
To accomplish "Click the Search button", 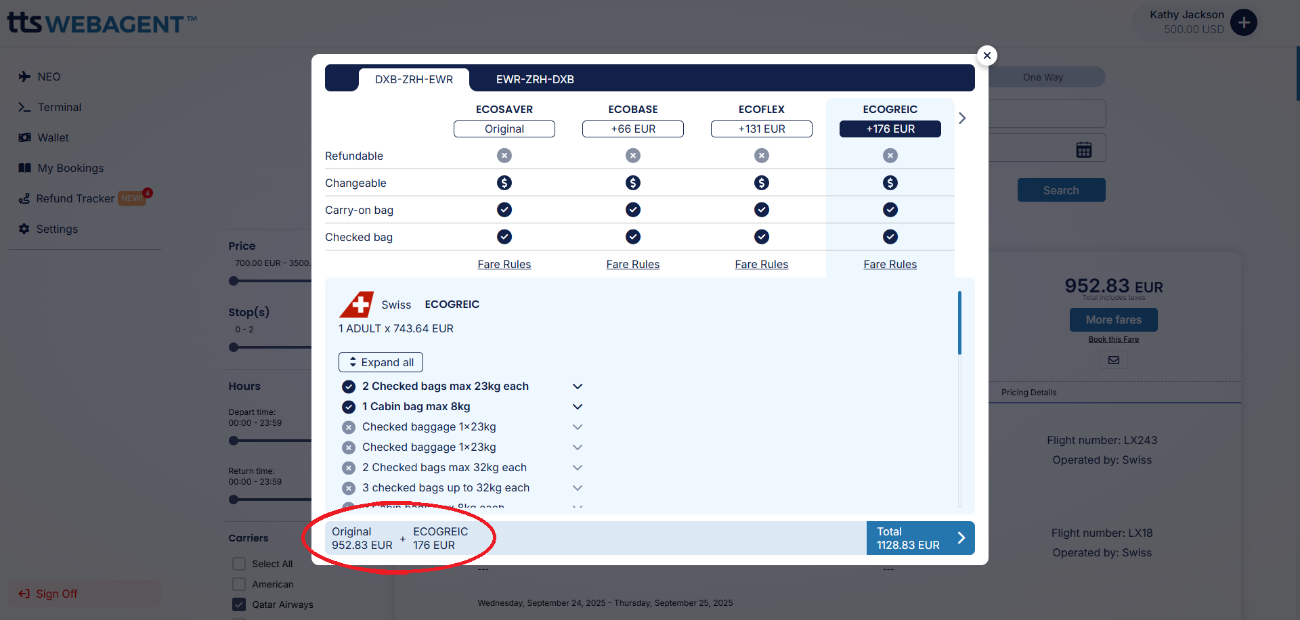I will (1061, 190).
